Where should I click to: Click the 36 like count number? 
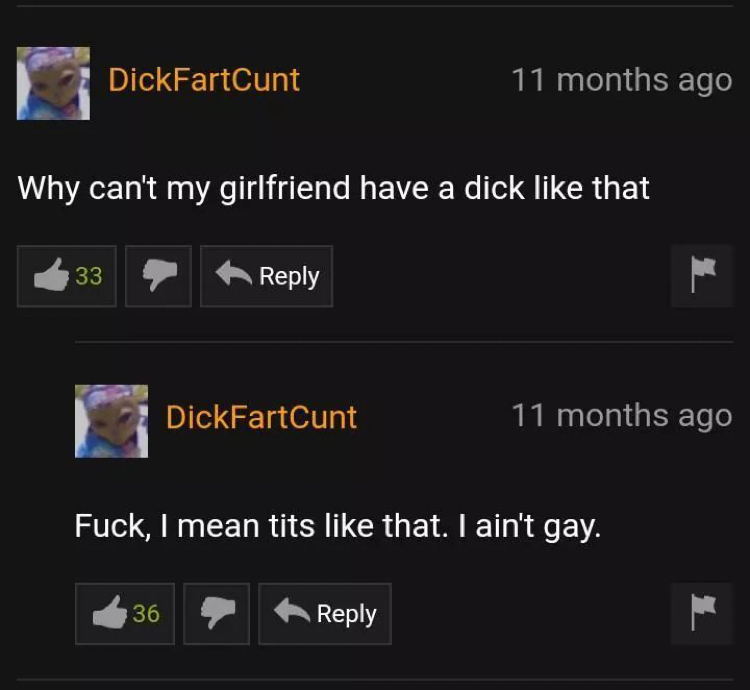click(146, 613)
